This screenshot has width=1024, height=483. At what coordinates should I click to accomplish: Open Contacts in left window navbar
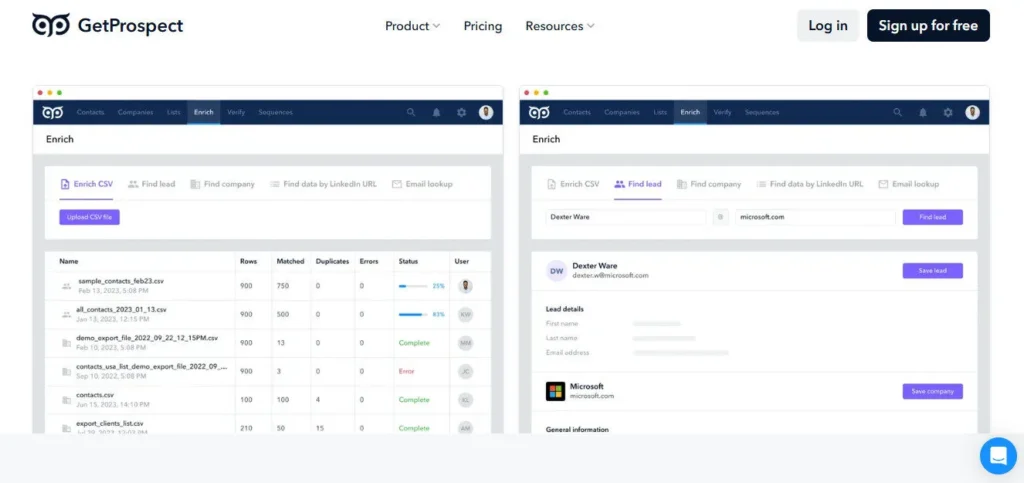pos(90,112)
